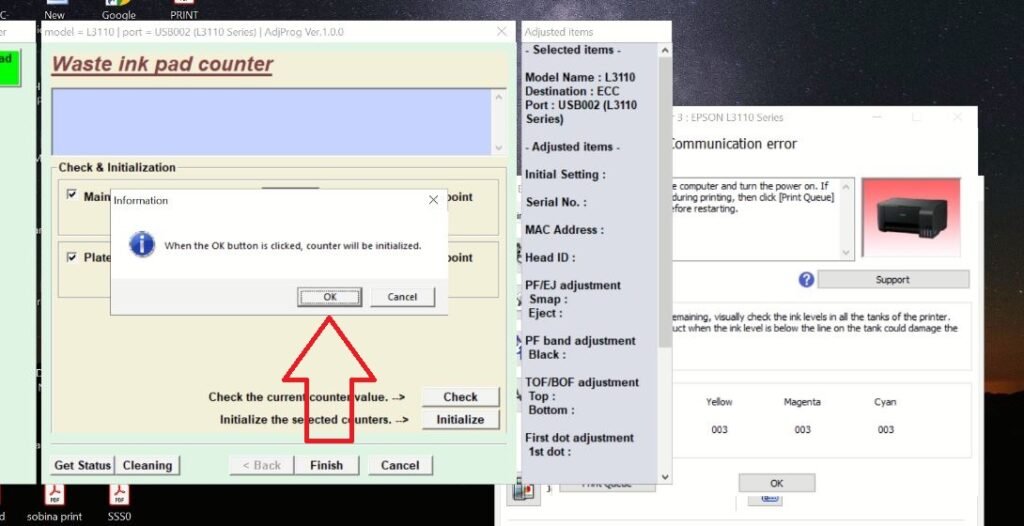Click Cancel in the Information dialog
Viewport: 1024px width, 526px height.
(402, 297)
